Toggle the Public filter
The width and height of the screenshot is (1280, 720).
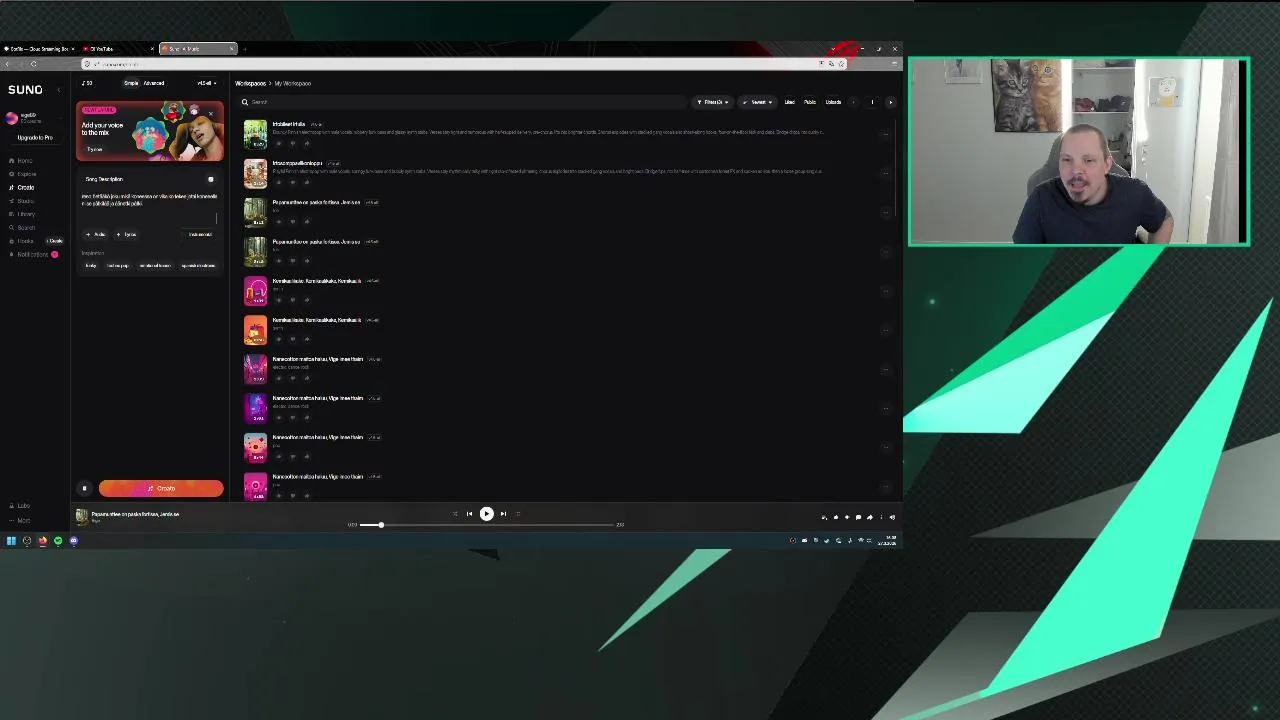pos(810,102)
